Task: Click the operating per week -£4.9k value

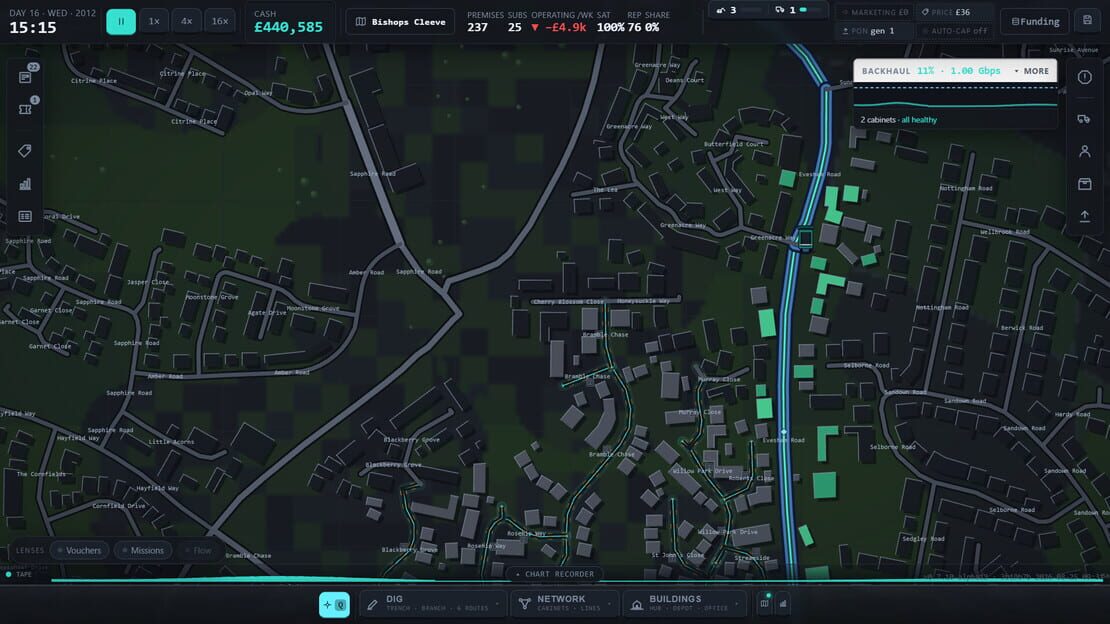Action: pos(559,27)
